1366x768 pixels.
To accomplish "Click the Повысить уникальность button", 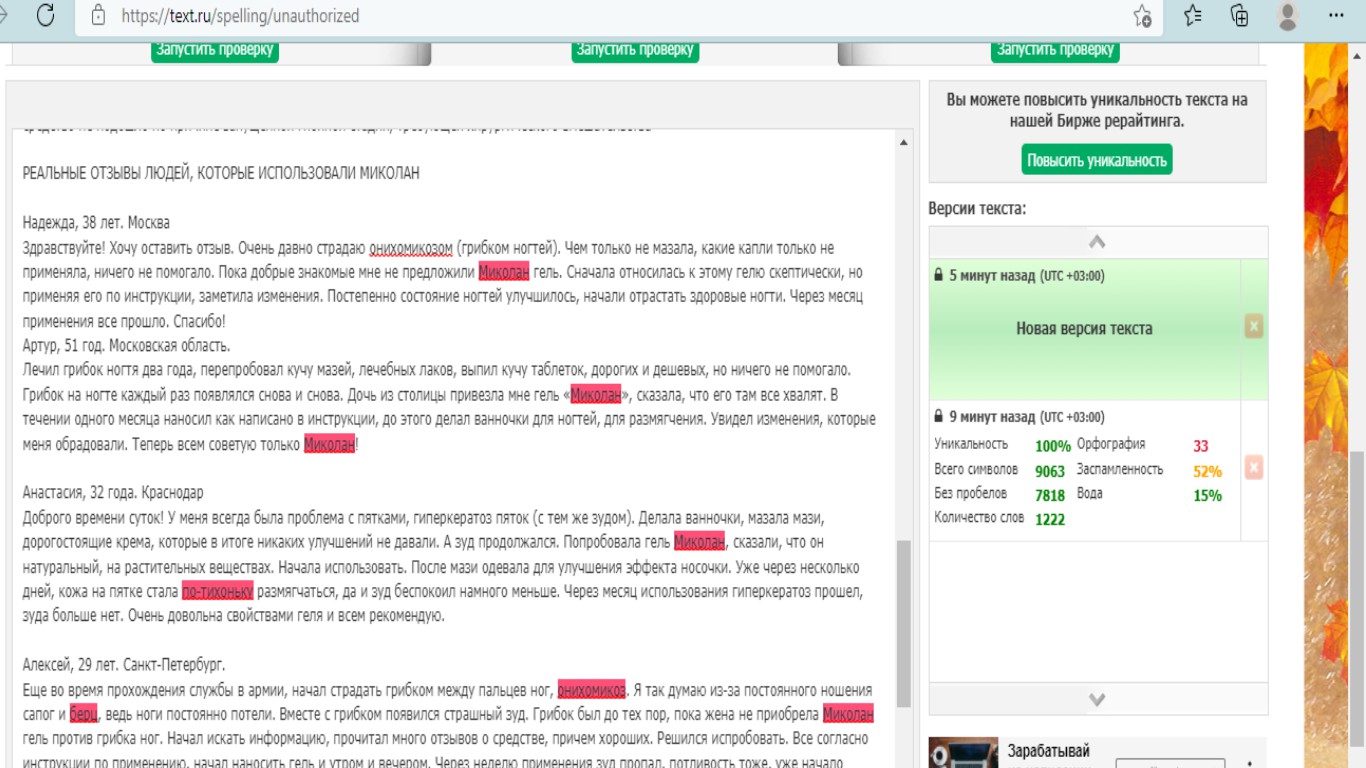I will pyautogui.click(x=1097, y=160).
